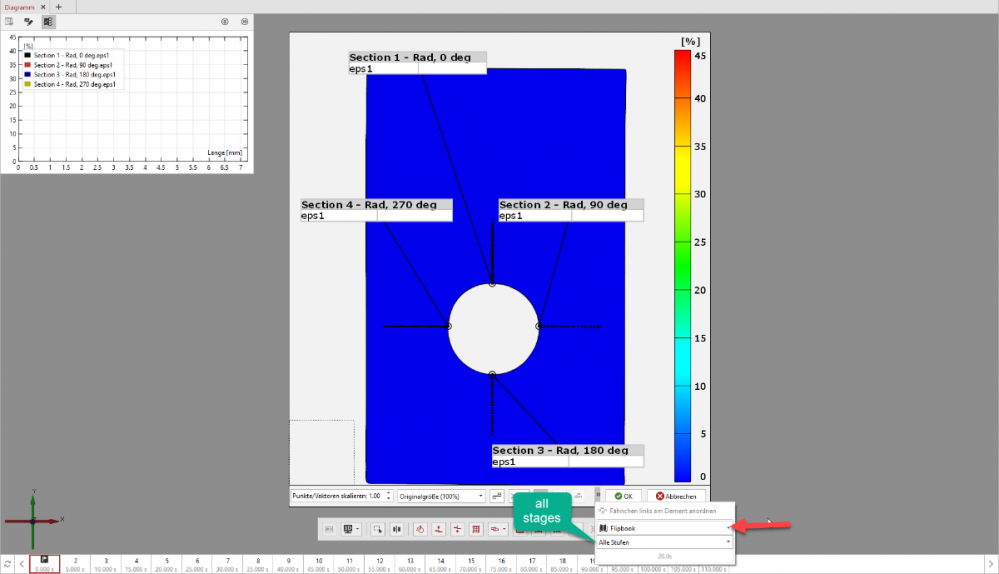Click the second Diagramm toolbar icon (edit)

[29, 21]
